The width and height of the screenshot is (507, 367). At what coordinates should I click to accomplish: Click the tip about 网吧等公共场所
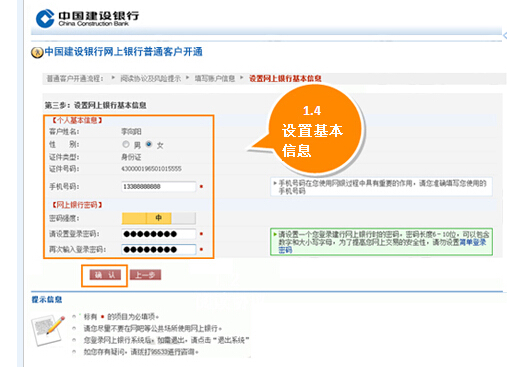[x=153, y=329]
